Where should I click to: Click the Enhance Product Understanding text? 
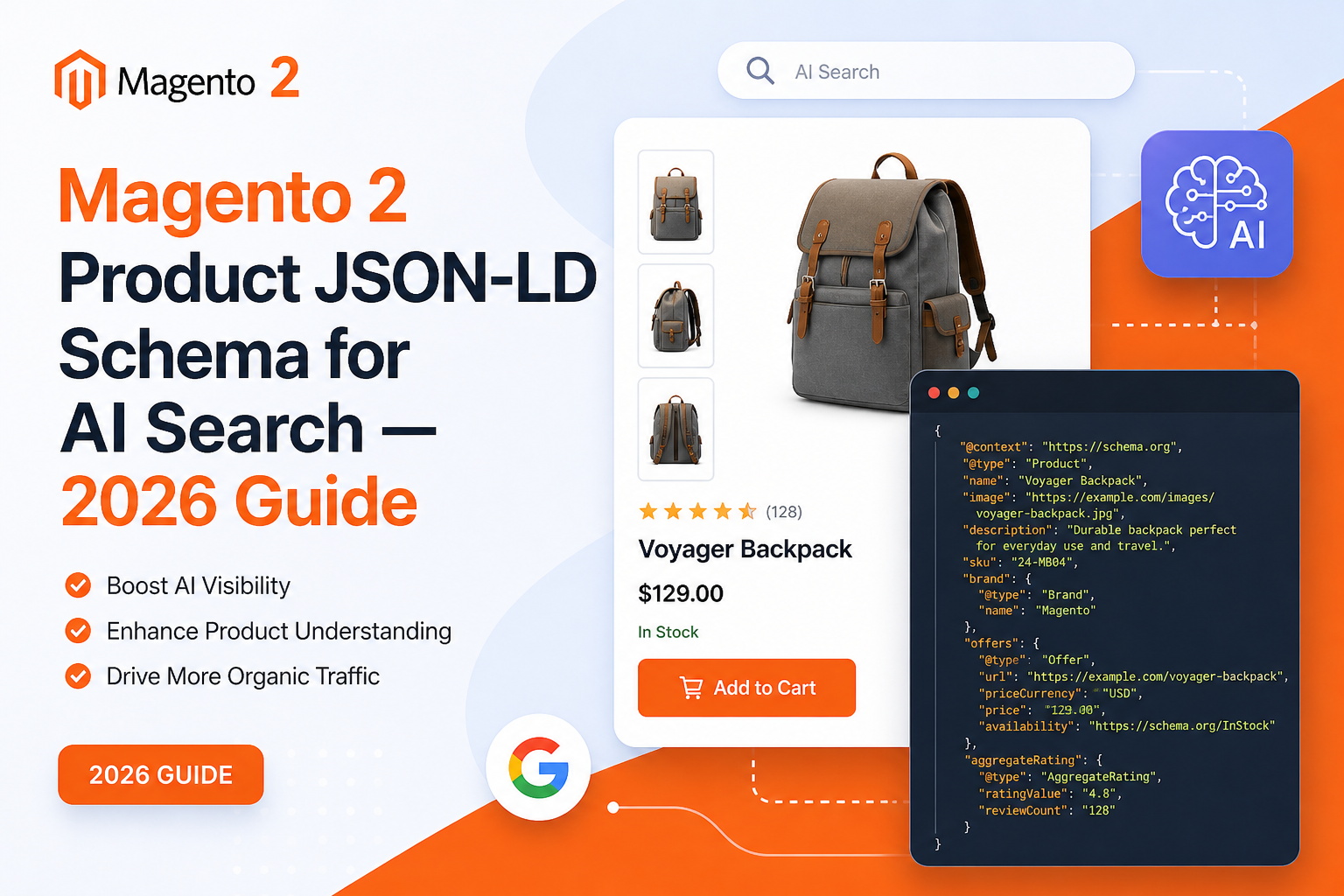[x=279, y=632]
